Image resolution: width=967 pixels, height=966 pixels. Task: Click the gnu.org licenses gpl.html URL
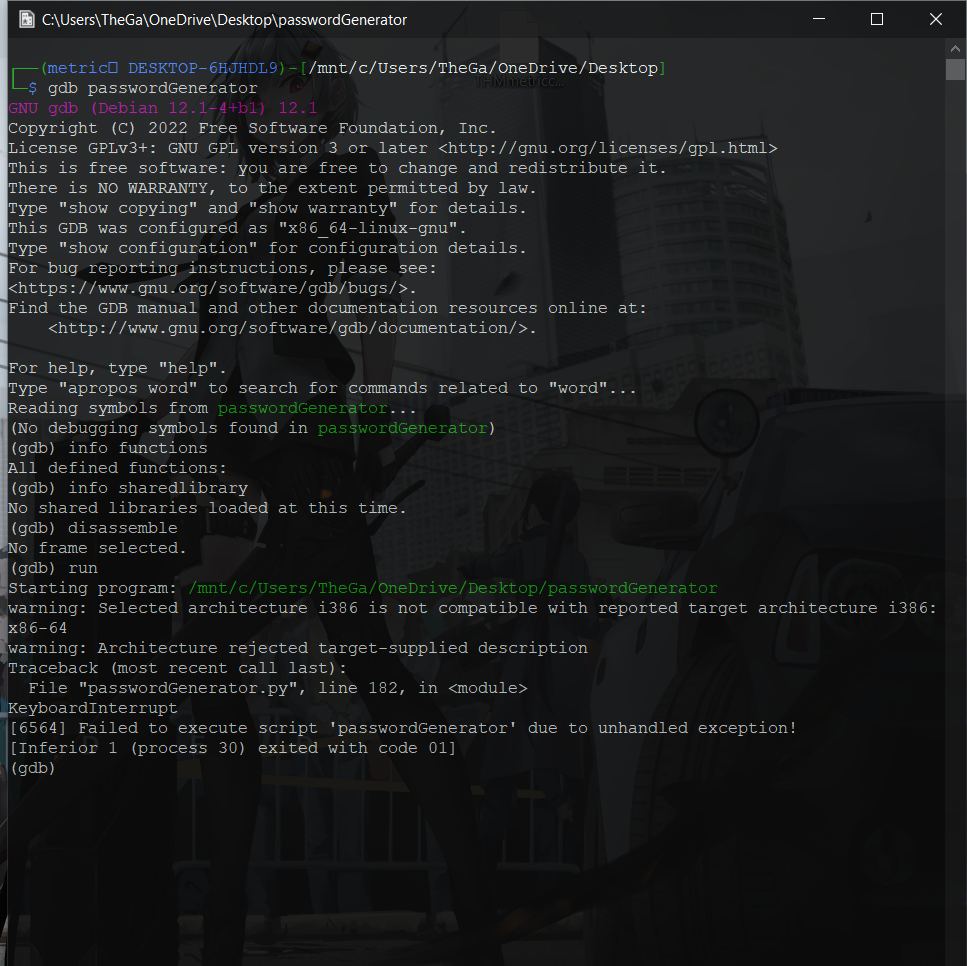pos(608,148)
